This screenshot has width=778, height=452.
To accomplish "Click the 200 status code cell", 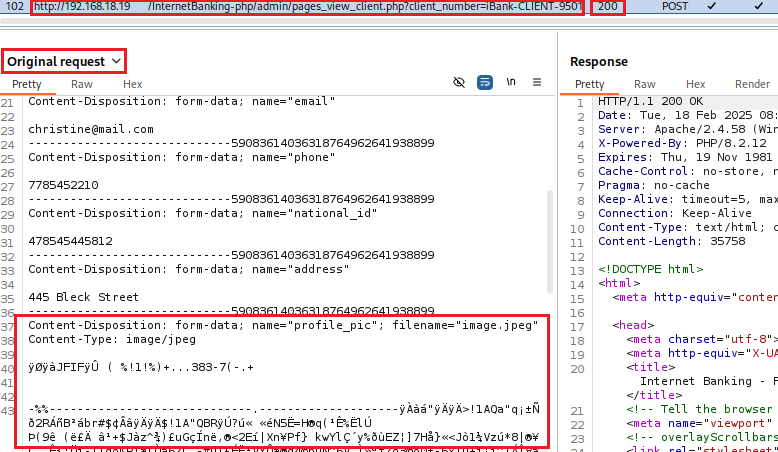I will click(x=607, y=6).
